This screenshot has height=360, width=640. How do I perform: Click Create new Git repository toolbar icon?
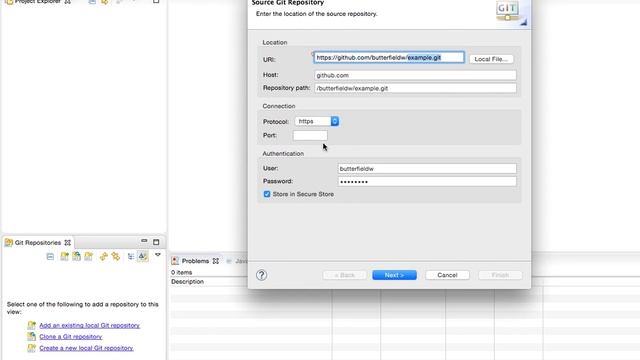click(89, 256)
